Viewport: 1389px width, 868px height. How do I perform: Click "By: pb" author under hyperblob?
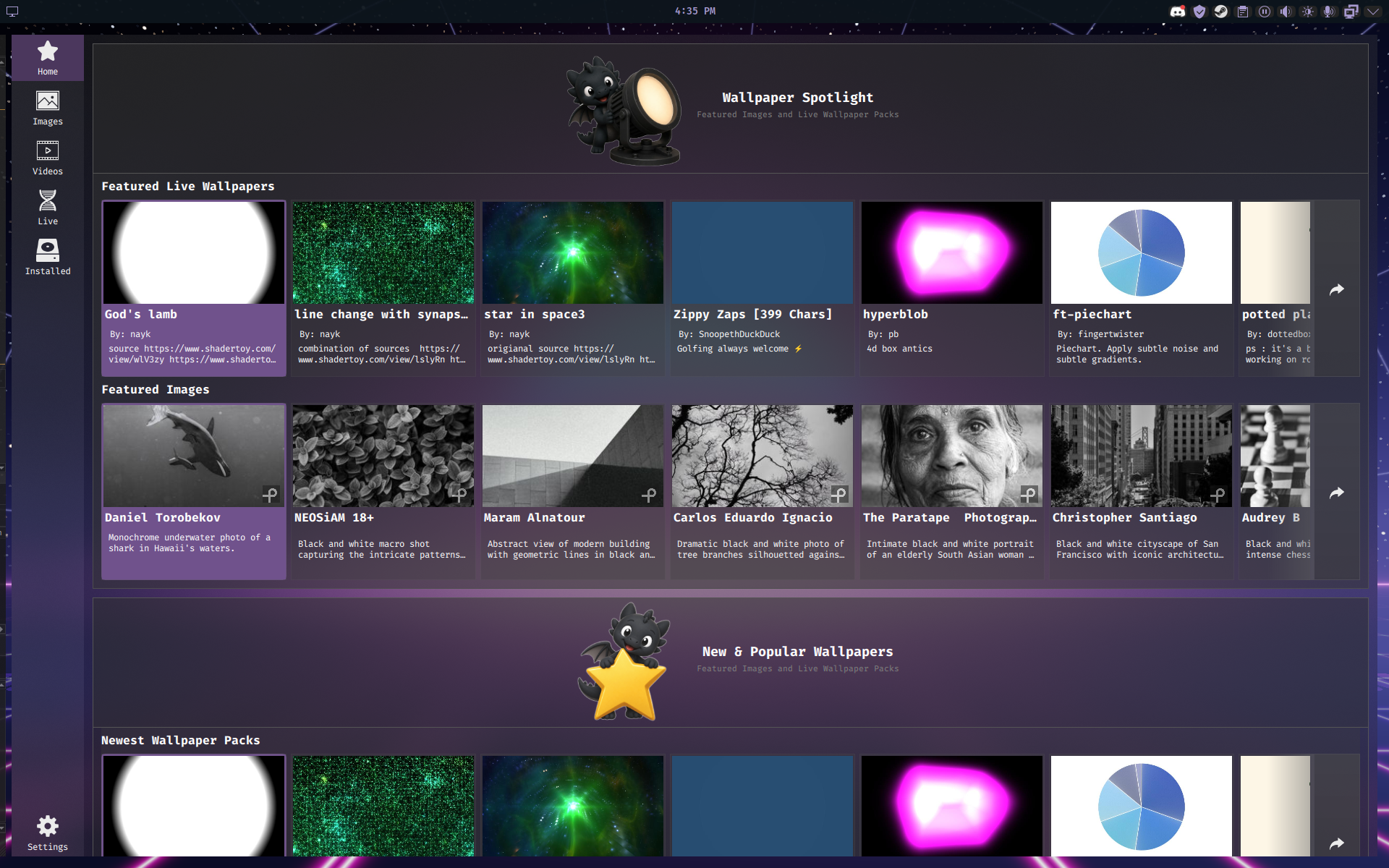tap(883, 334)
